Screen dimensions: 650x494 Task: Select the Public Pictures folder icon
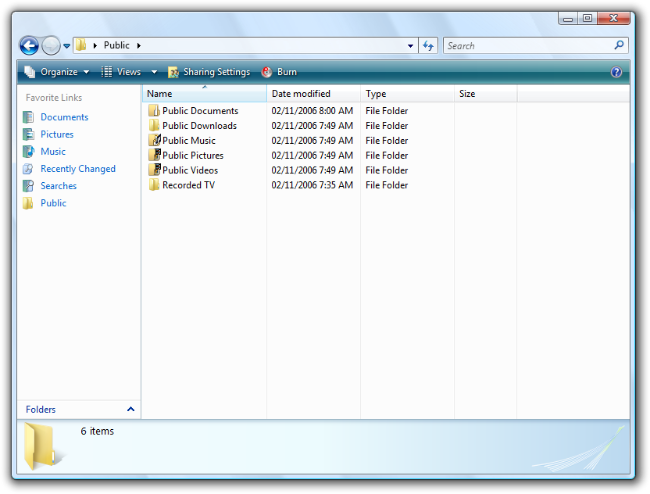[154, 155]
